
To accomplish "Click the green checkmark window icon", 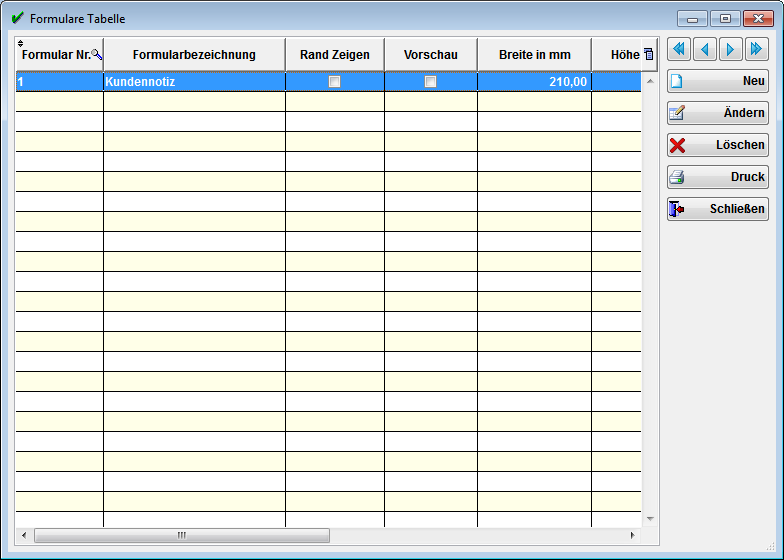I will (x=18, y=18).
